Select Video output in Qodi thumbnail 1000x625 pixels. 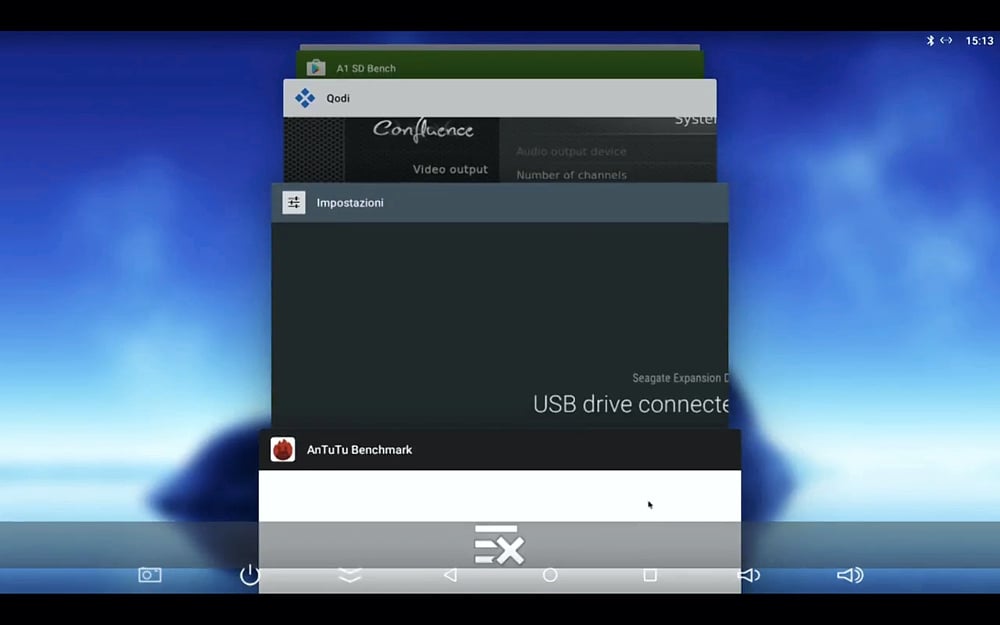[450, 169]
